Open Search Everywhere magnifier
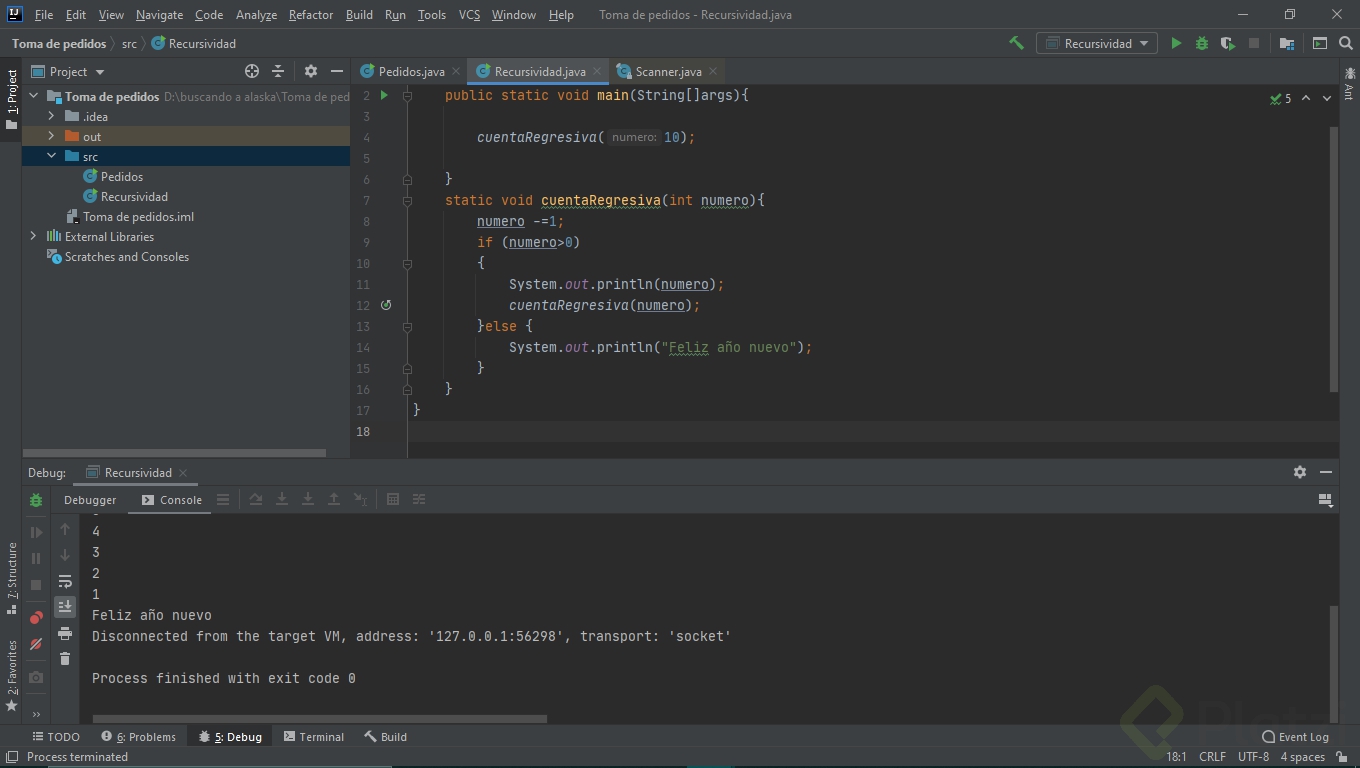1360x768 pixels. 1346,43
